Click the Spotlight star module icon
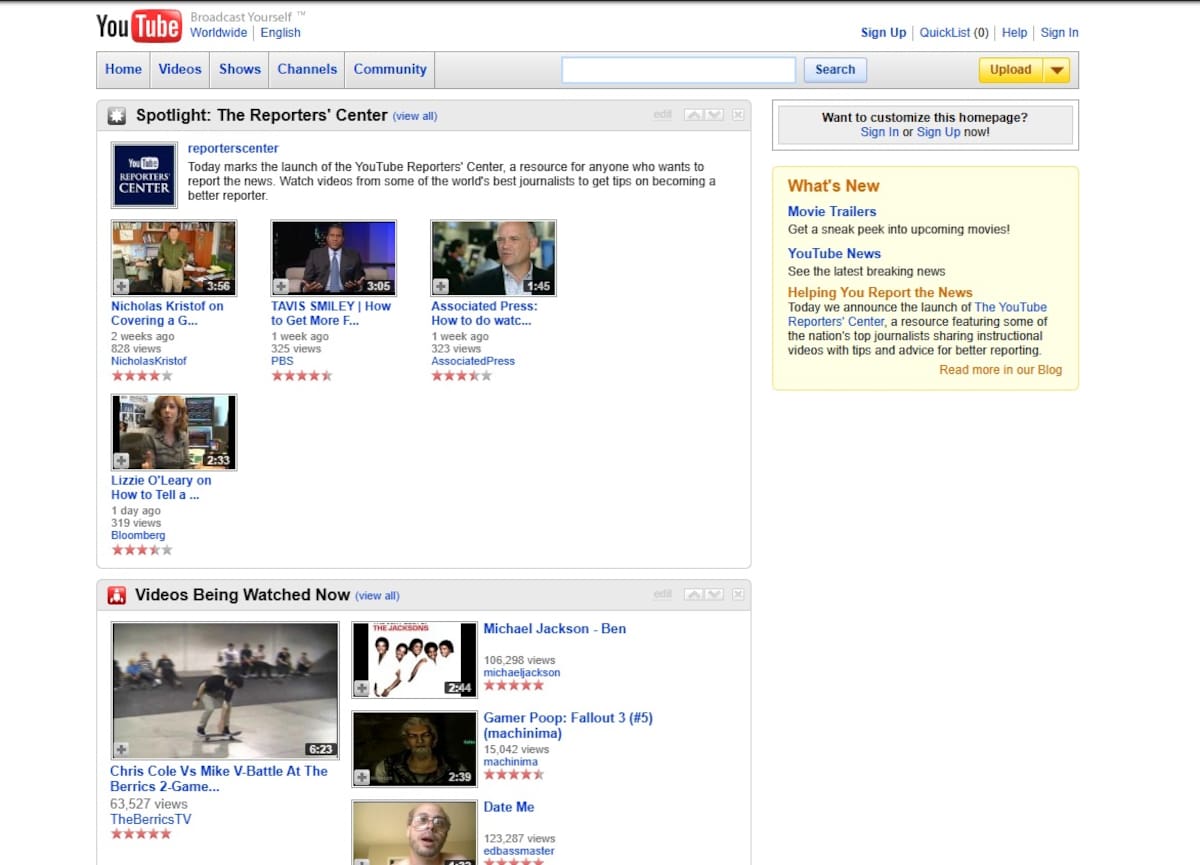The height and width of the screenshot is (865, 1200). (x=117, y=116)
